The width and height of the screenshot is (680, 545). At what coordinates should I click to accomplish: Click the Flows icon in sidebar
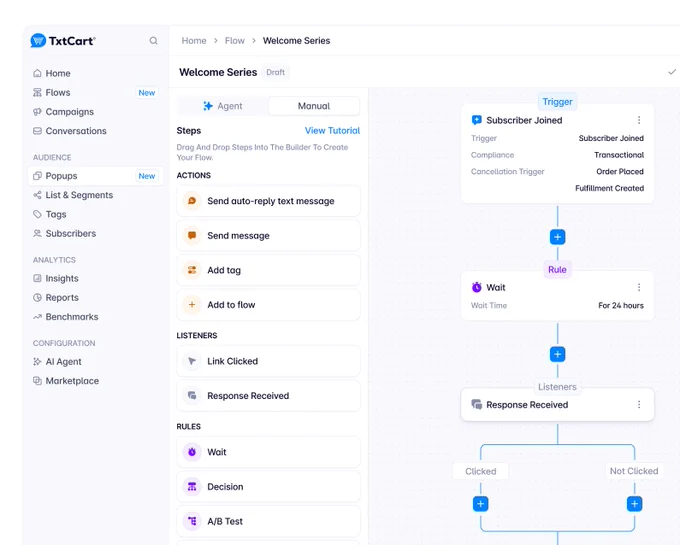point(37,92)
